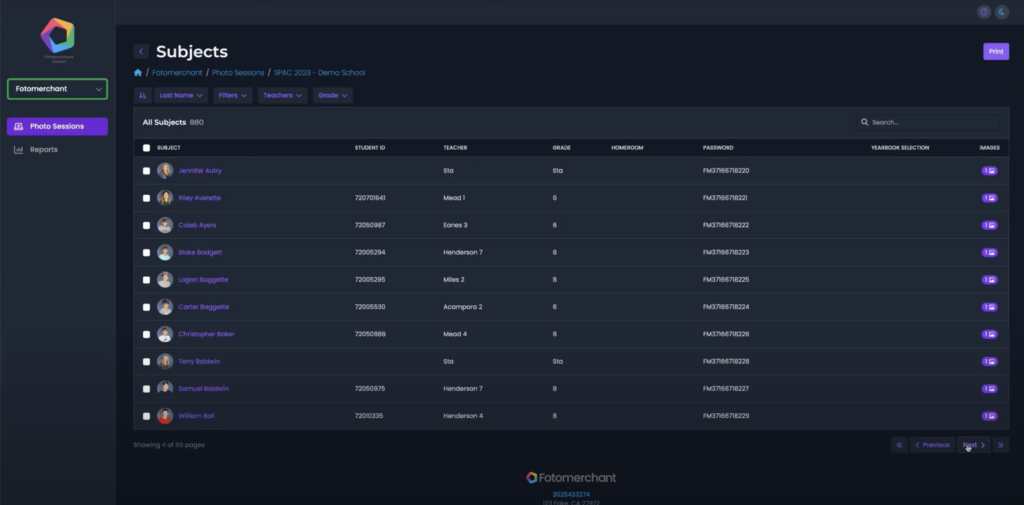This screenshot has width=1024, height=505.
Task: Check the Carter Baggette row checkbox
Action: 146,307
